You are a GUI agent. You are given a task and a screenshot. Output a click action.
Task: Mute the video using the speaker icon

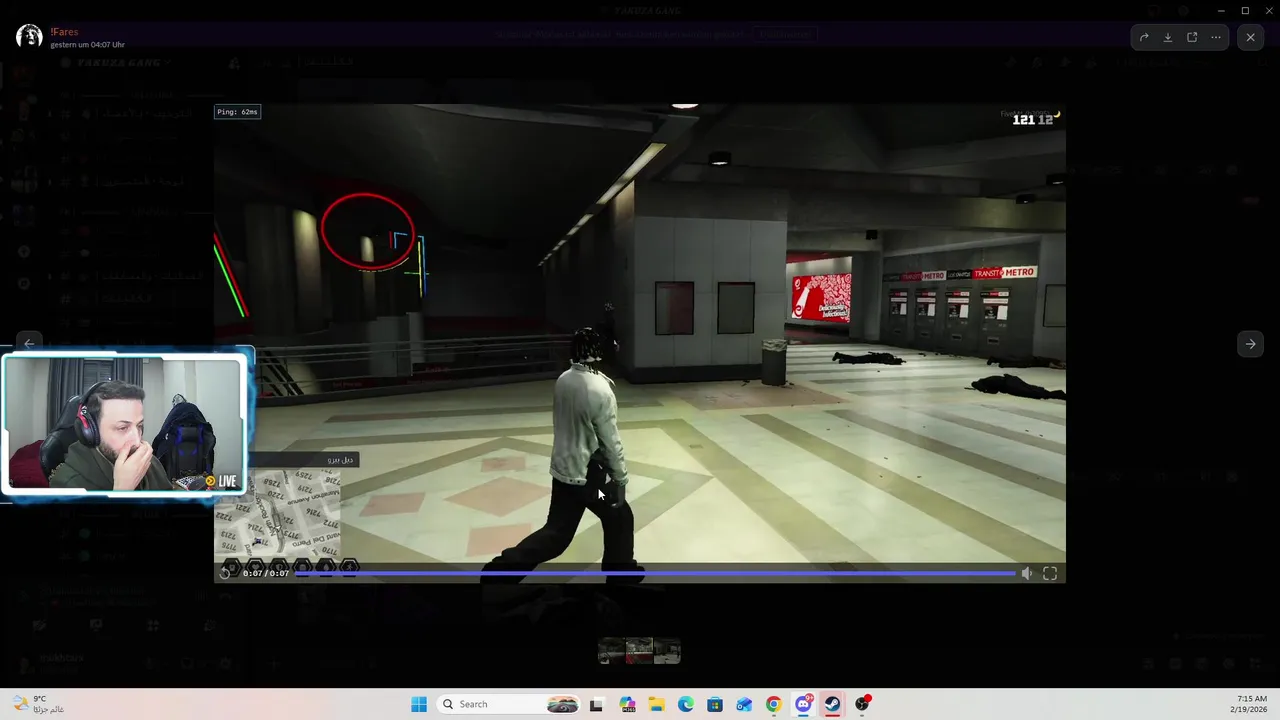(1026, 573)
